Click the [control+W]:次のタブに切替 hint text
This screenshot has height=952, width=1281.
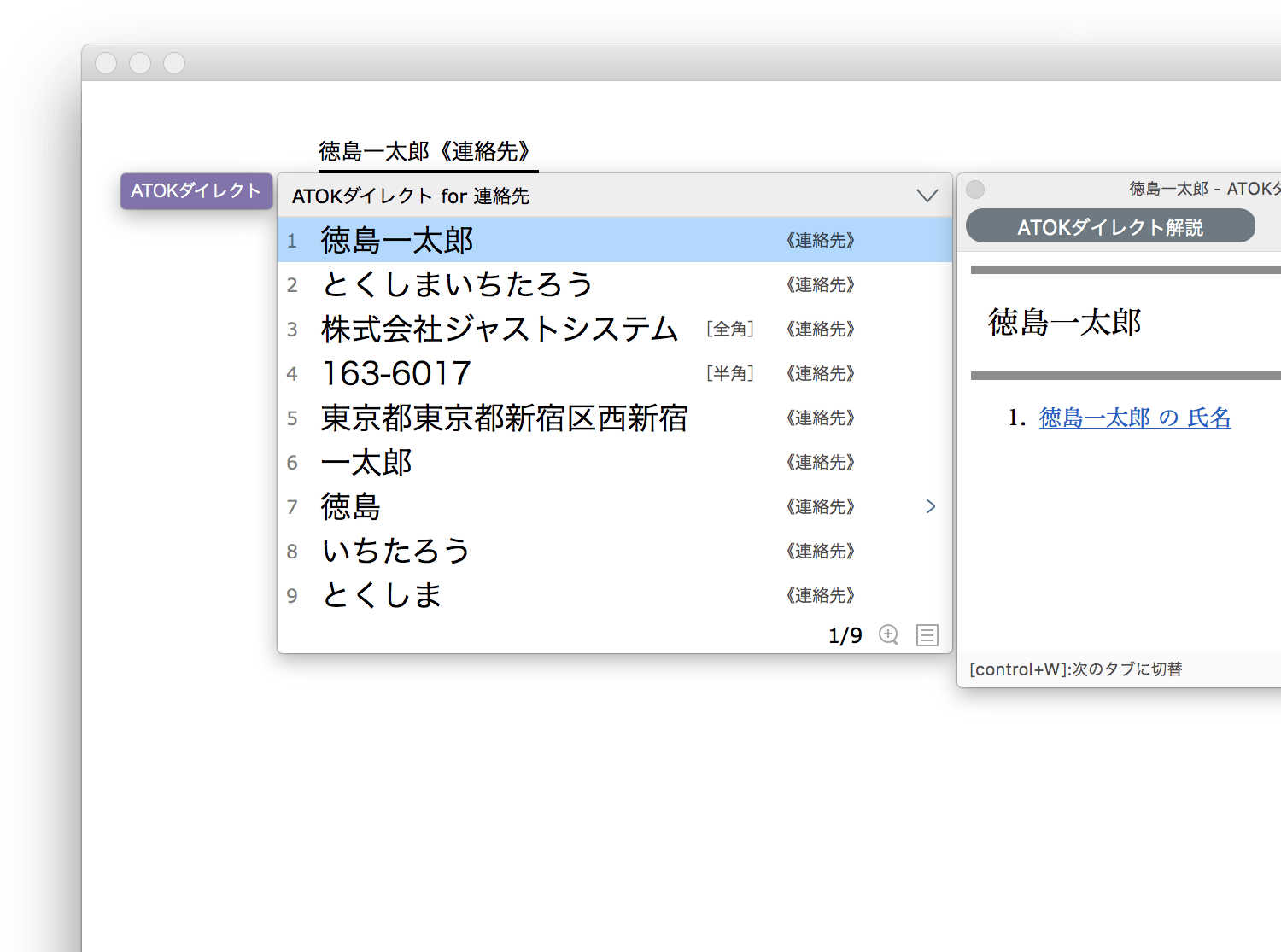pyautogui.click(x=1076, y=669)
